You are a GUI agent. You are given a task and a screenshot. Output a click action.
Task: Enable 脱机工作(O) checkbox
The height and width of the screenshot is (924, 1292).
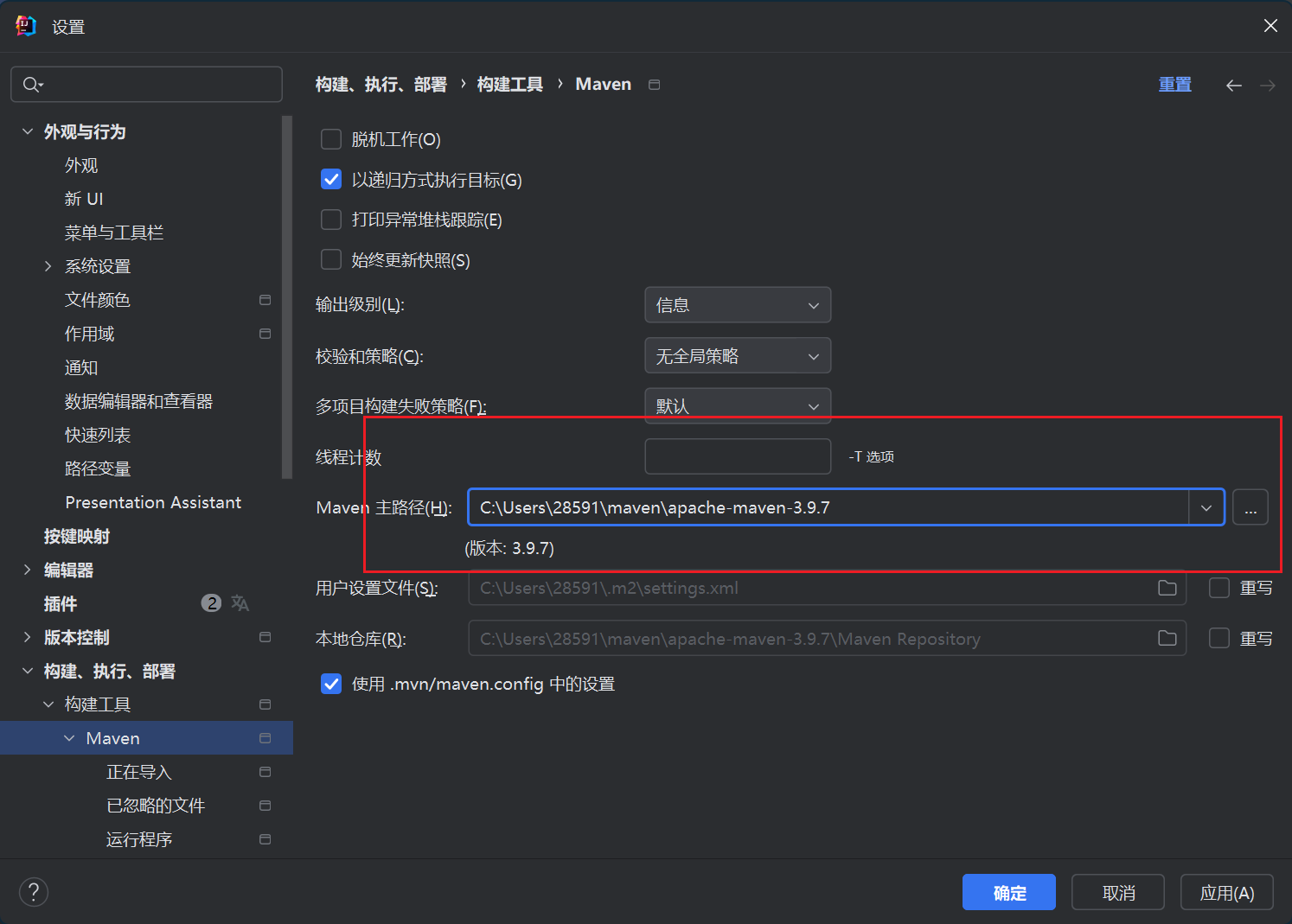(x=331, y=139)
